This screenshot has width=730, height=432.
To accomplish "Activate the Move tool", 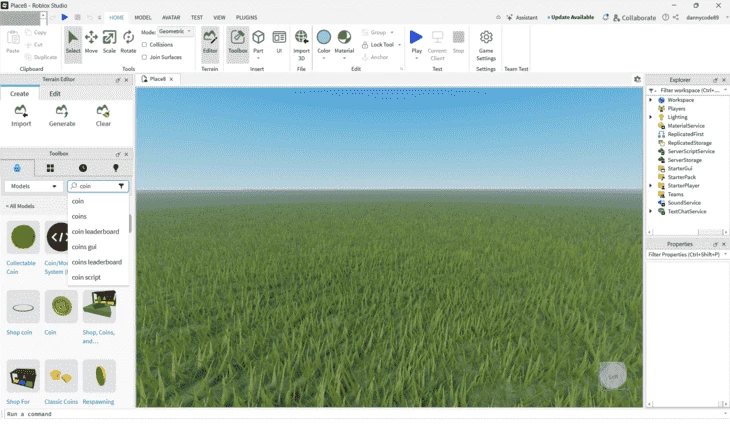I will click(x=91, y=43).
